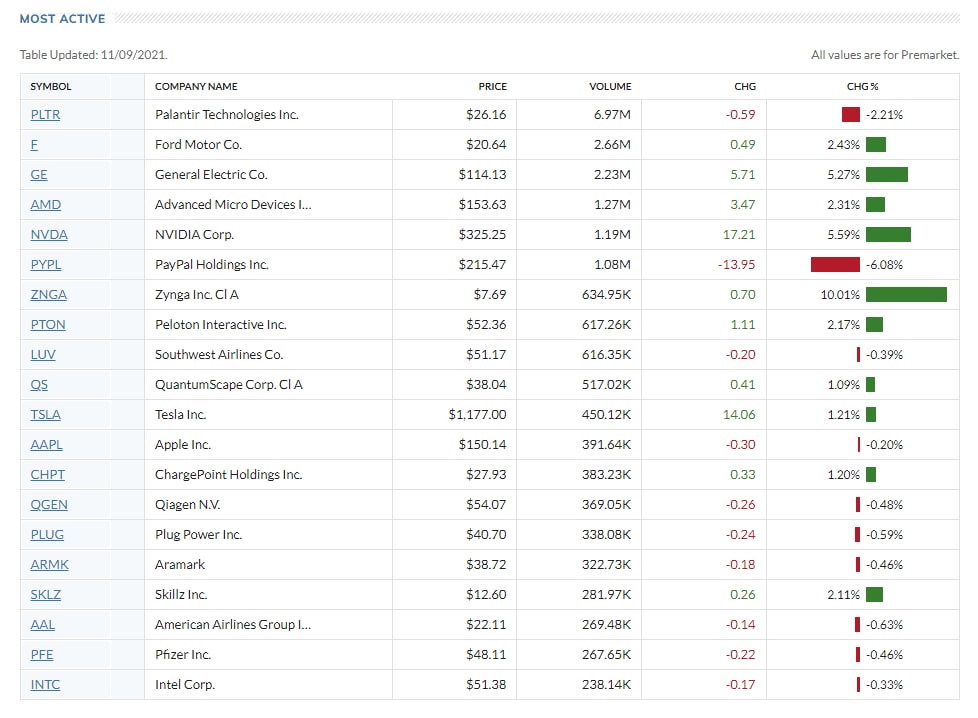Open the PLTR ticker link
This screenshot has width=978, height=718.
point(46,115)
